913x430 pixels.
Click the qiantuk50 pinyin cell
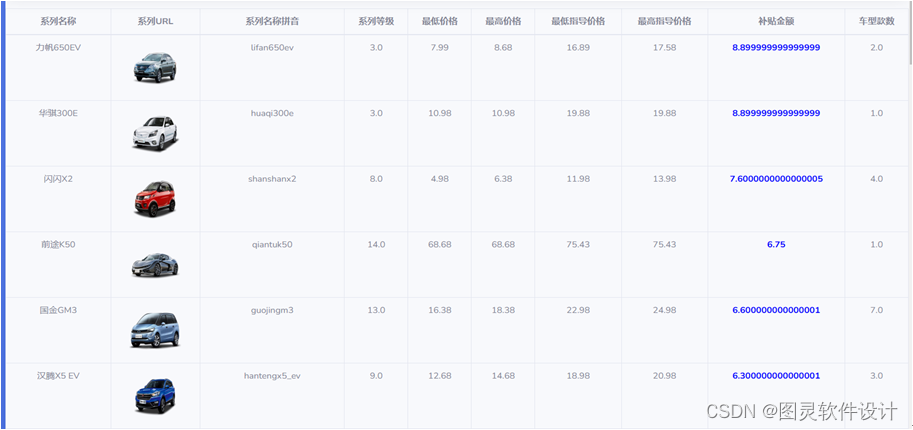coord(272,245)
